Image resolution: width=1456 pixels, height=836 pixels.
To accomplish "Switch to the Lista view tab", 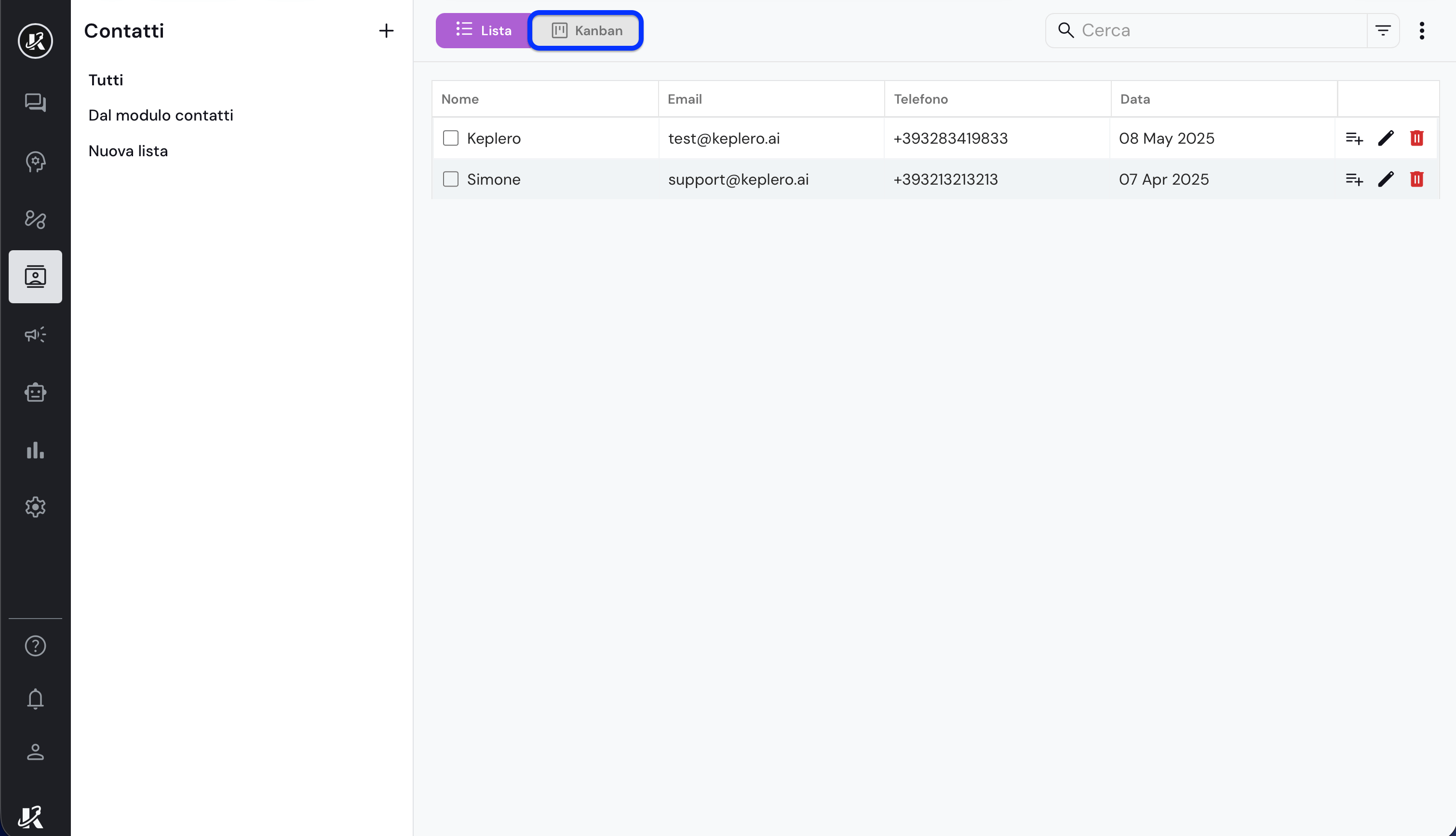I will coord(484,30).
